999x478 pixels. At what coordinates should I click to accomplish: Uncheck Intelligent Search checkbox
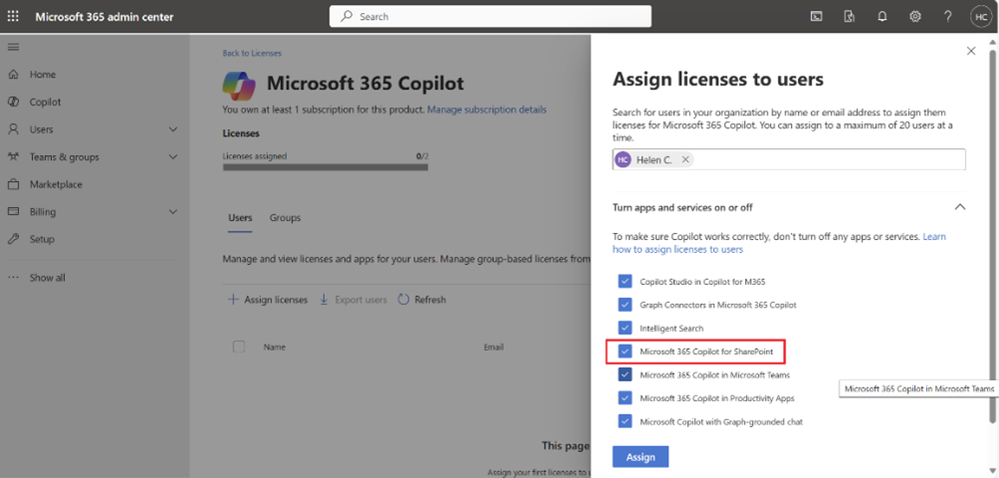click(x=625, y=328)
